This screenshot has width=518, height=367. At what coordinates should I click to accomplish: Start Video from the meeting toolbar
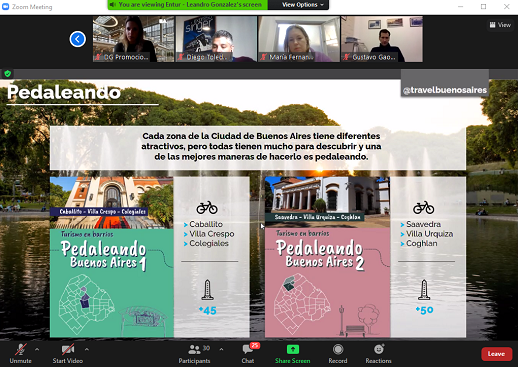tap(68, 354)
